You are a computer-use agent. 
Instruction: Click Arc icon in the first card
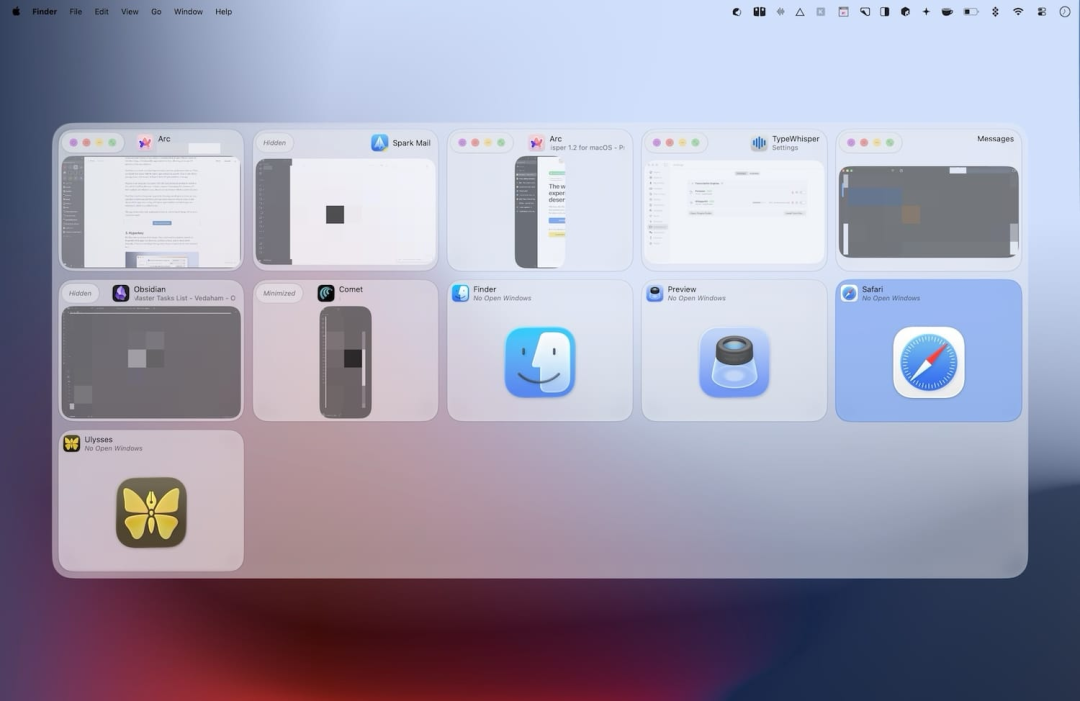coord(145,143)
